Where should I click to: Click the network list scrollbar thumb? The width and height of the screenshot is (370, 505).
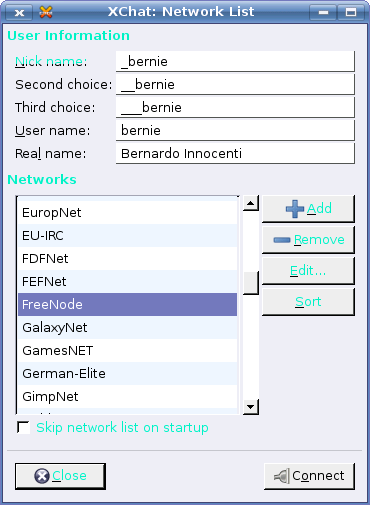[x=251, y=283]
